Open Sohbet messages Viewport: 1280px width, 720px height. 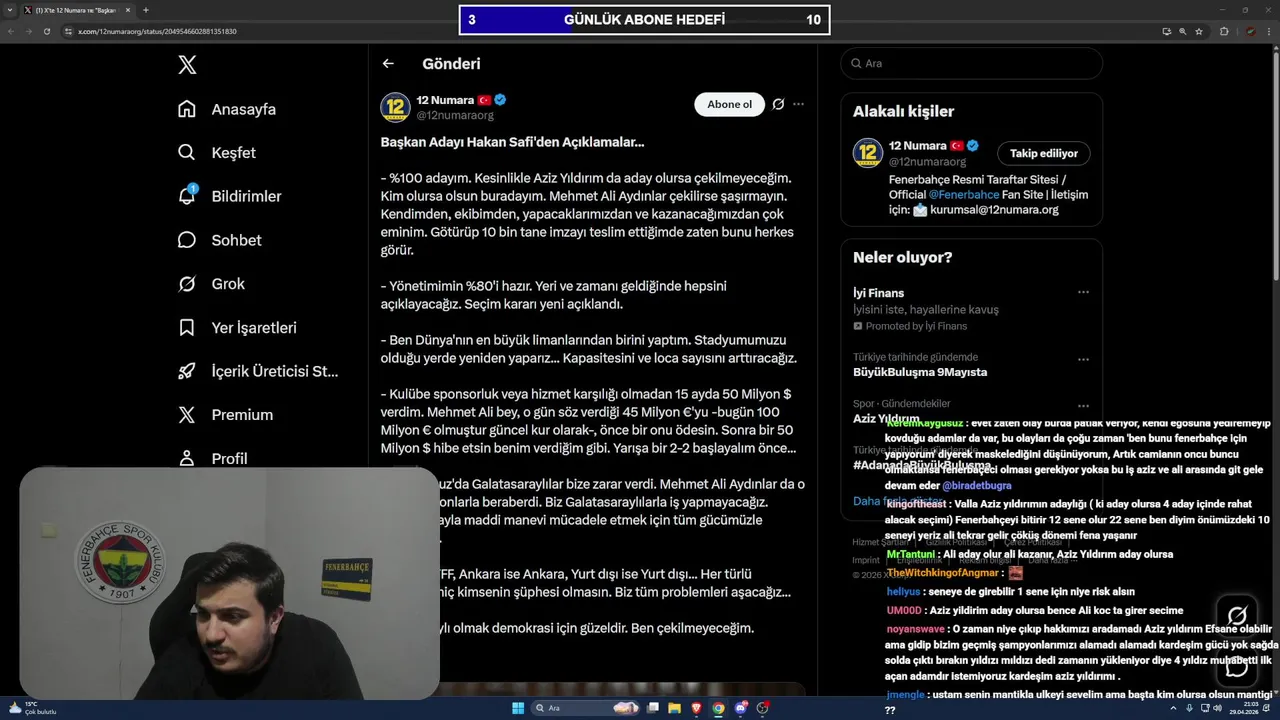(220, 240)
